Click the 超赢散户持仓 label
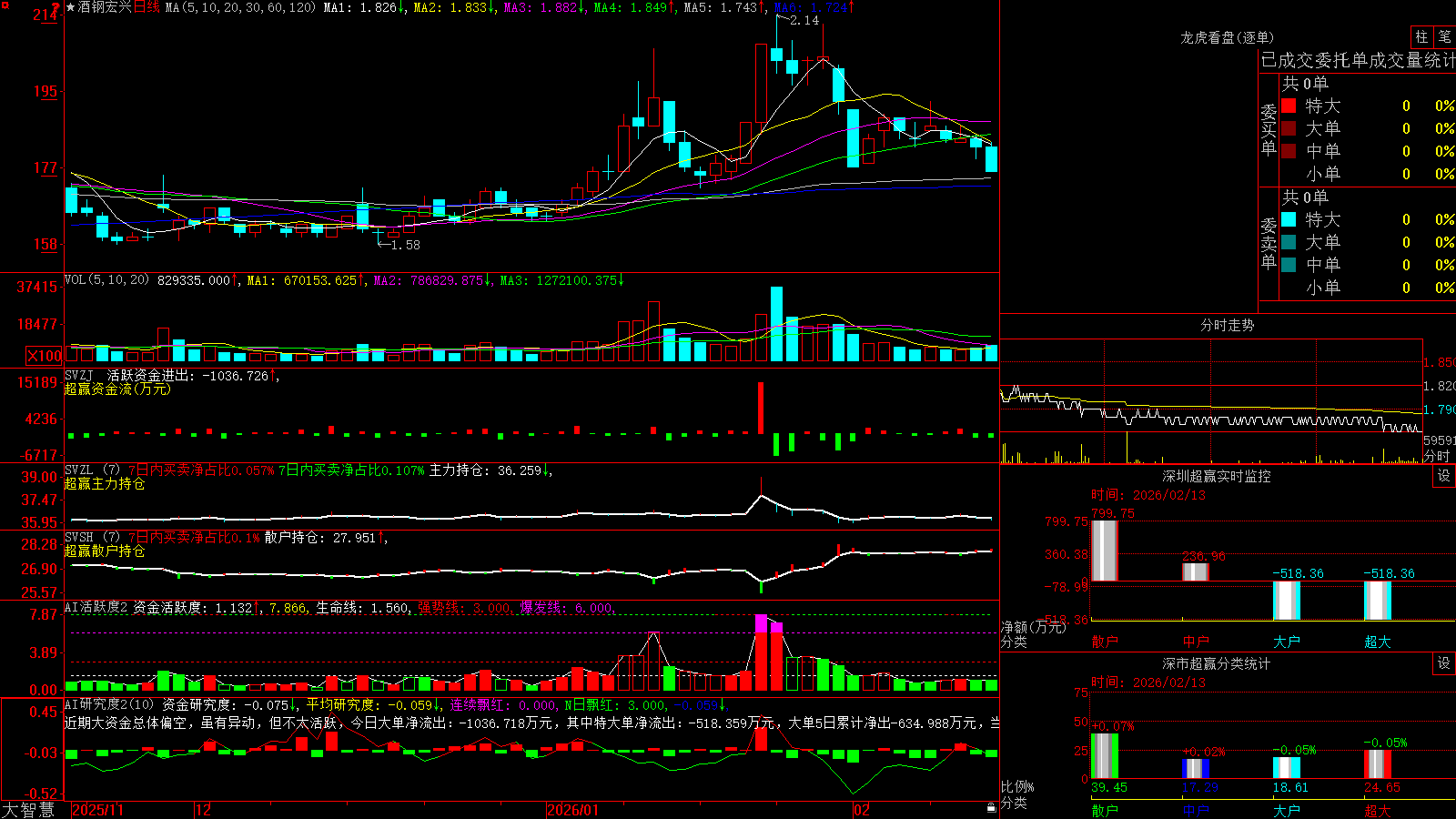Screen dimensions: 1456x819 point(105,551)
